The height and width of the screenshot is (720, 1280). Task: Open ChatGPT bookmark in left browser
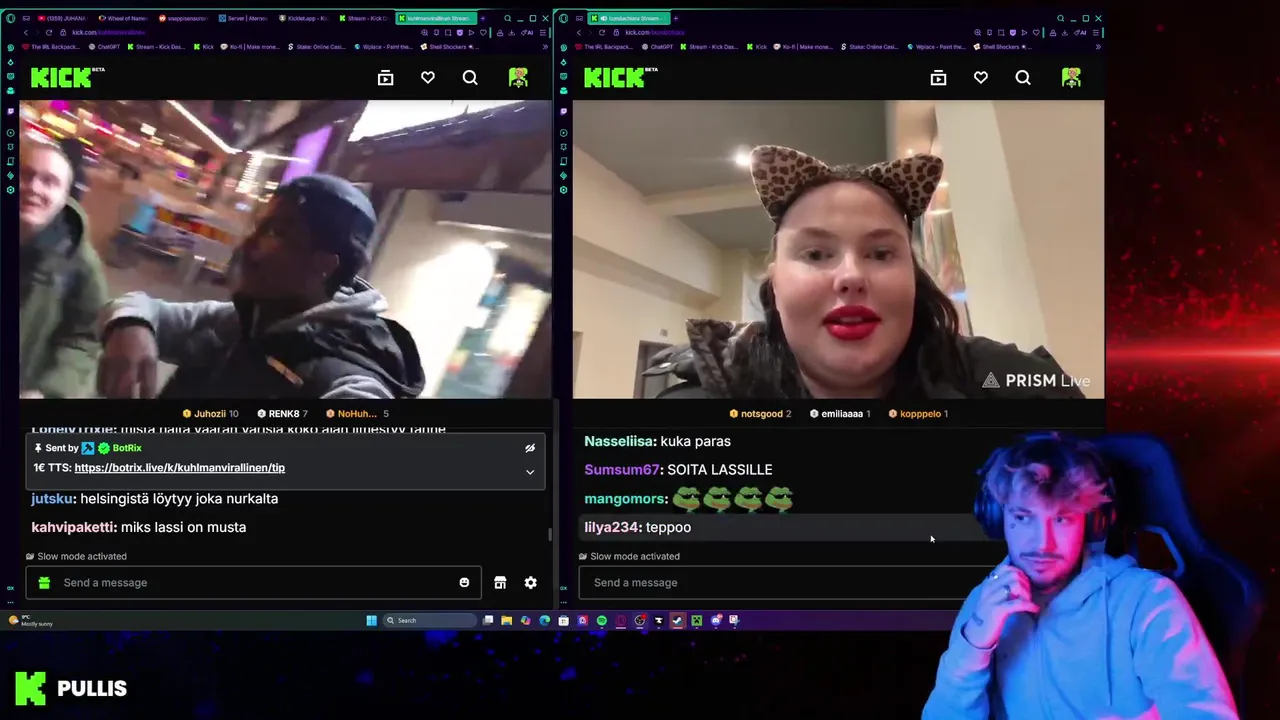105,47
